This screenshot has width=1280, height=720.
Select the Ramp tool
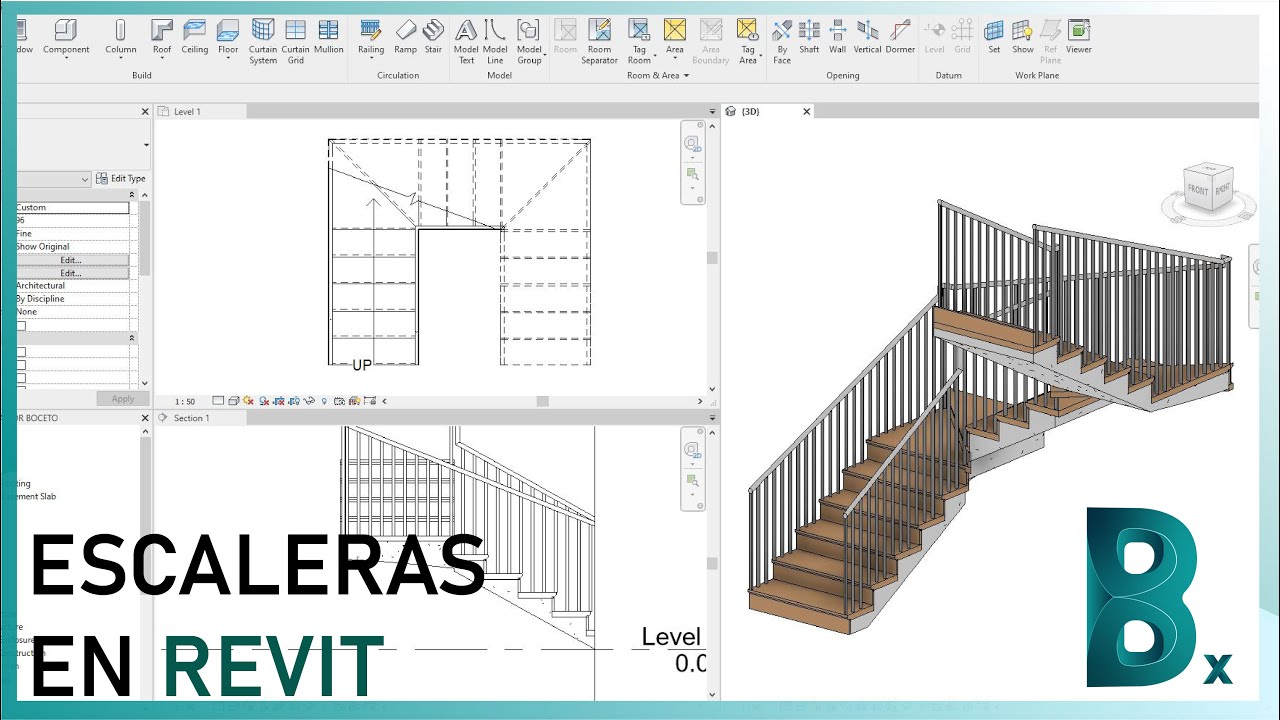click(405, 36)
